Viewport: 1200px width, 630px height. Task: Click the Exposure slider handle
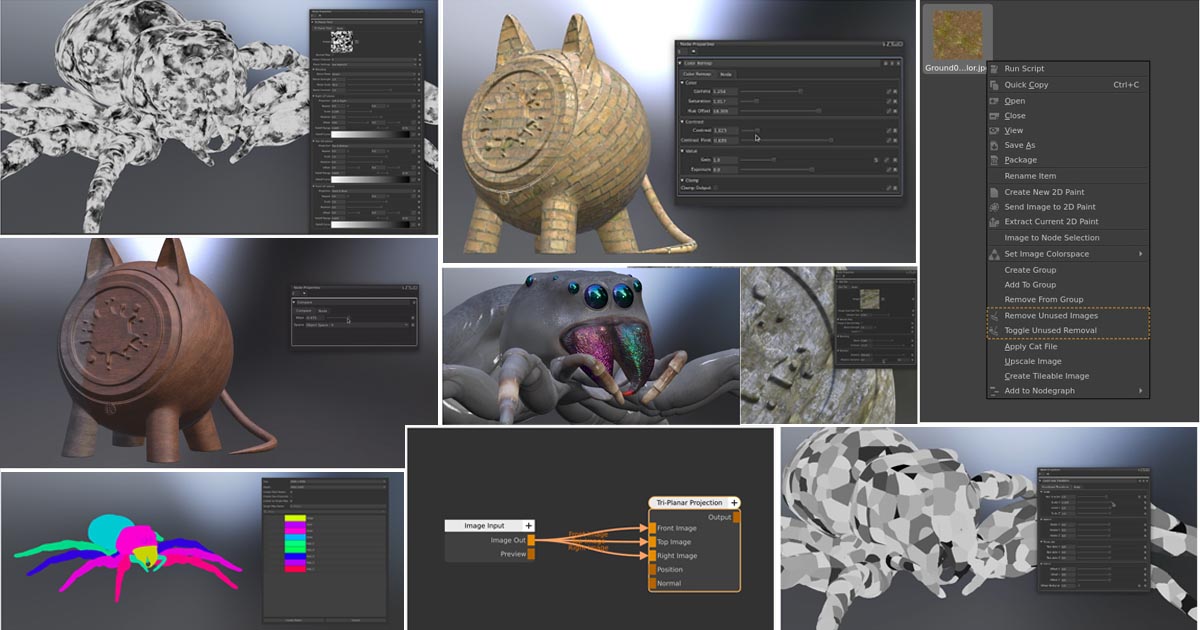click(812, 170)
